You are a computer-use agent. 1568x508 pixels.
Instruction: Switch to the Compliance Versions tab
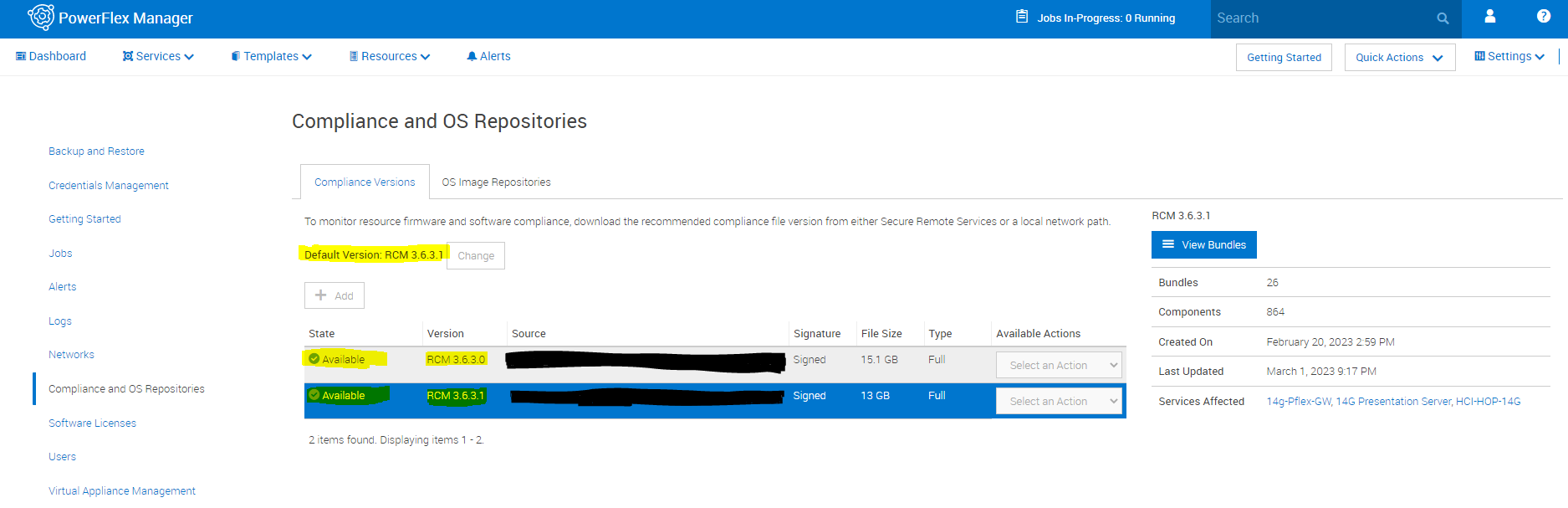[365, 182]
